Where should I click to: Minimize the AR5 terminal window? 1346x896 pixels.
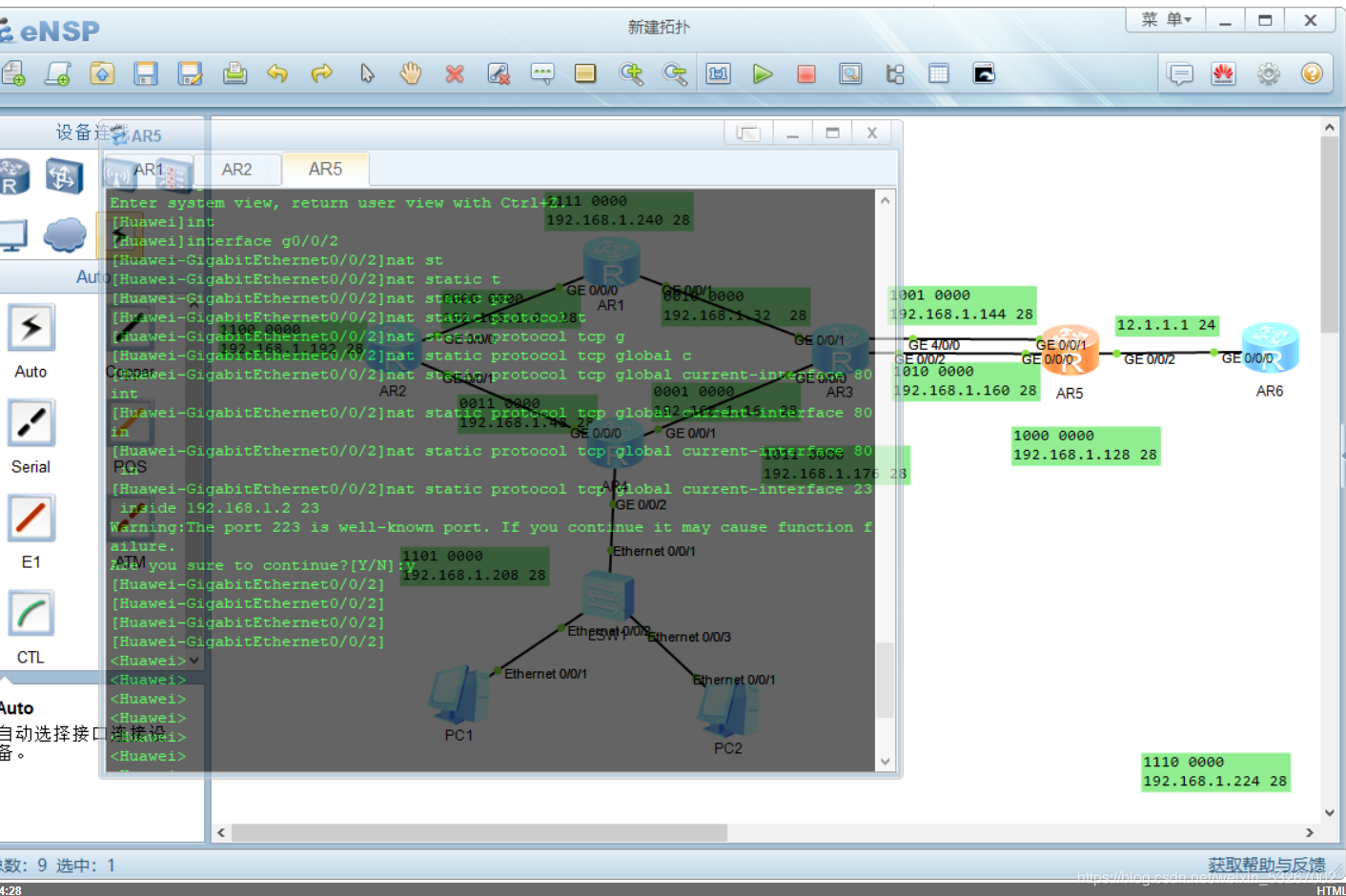tap(792, 132)
